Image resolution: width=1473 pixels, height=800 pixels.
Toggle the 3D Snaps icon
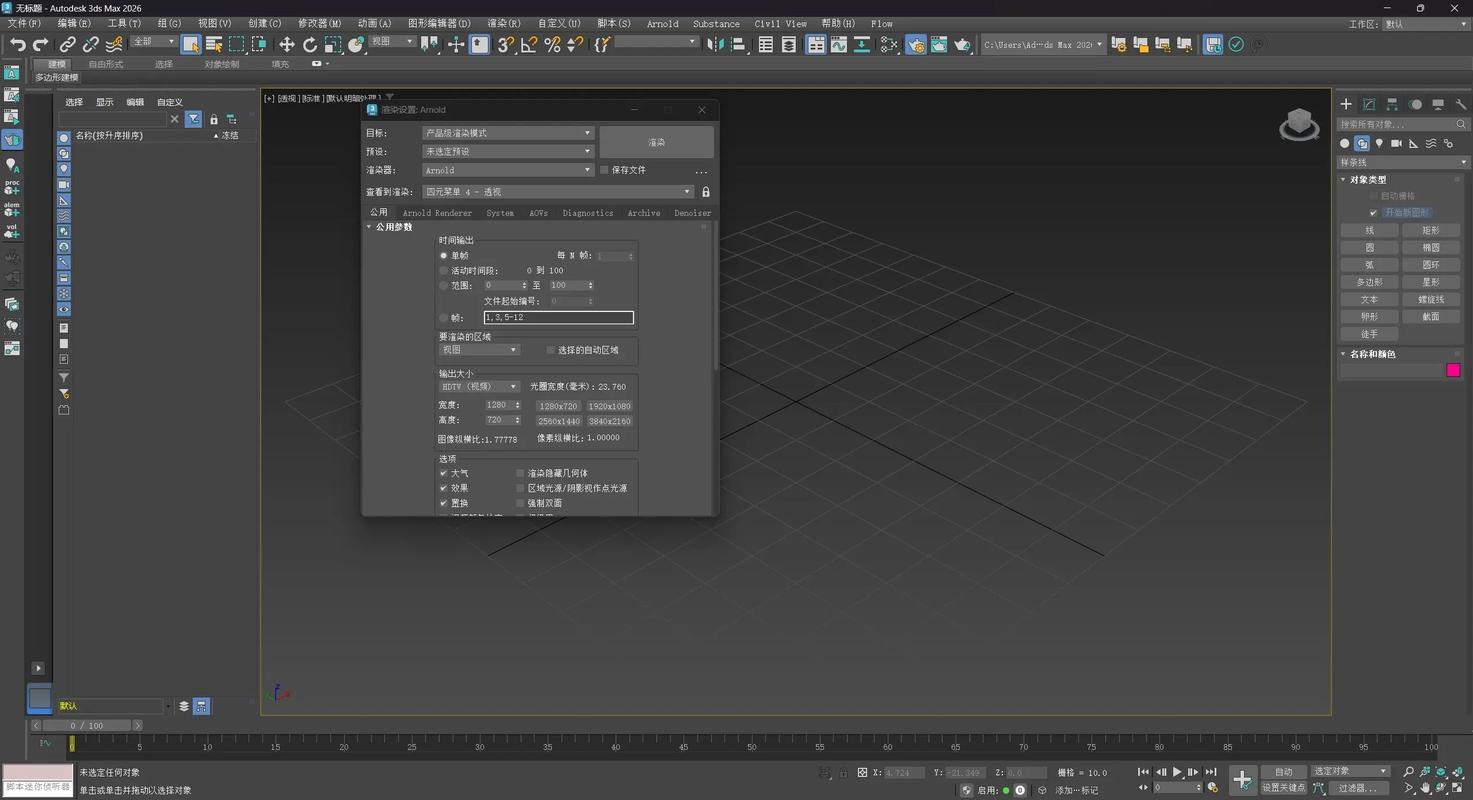[506, 44]
